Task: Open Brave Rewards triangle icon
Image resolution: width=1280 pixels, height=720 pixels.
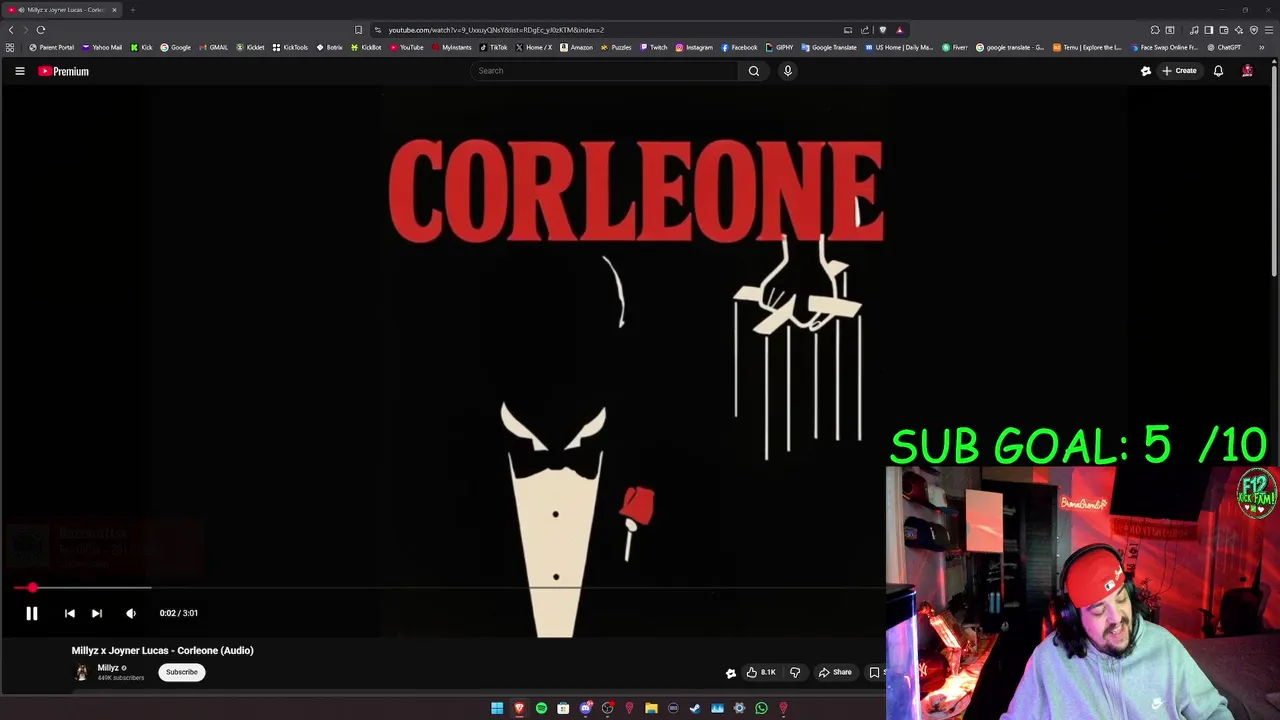Action: [899, 30]
